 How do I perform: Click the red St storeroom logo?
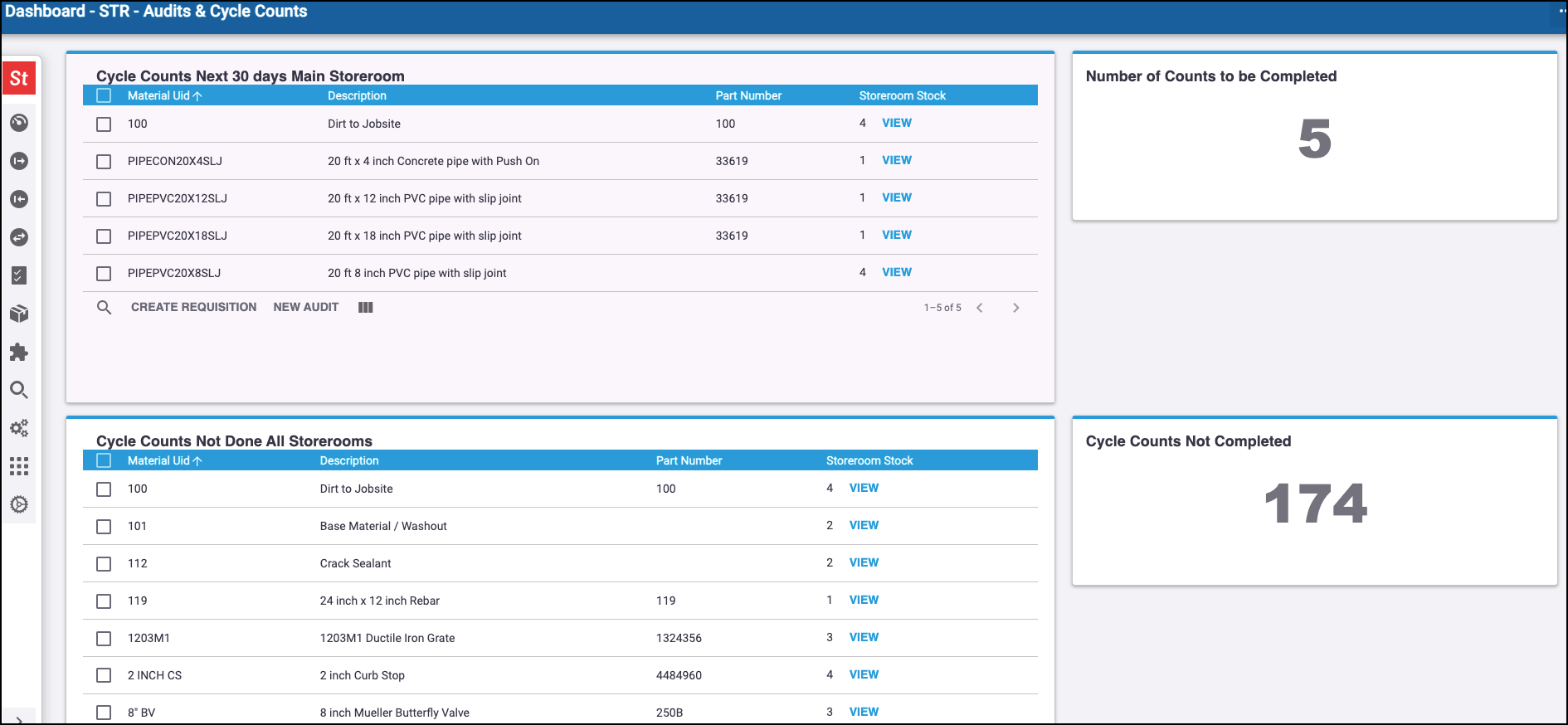click(x=19, y=79)
